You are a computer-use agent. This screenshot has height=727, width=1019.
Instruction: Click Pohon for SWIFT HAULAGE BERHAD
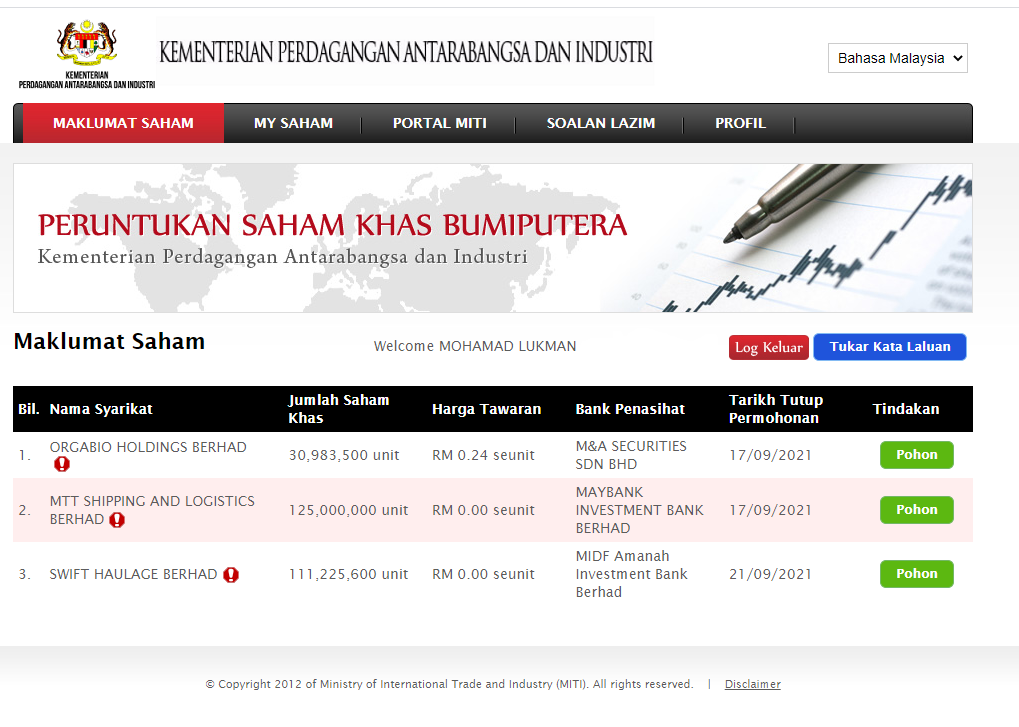click(916, 574)
